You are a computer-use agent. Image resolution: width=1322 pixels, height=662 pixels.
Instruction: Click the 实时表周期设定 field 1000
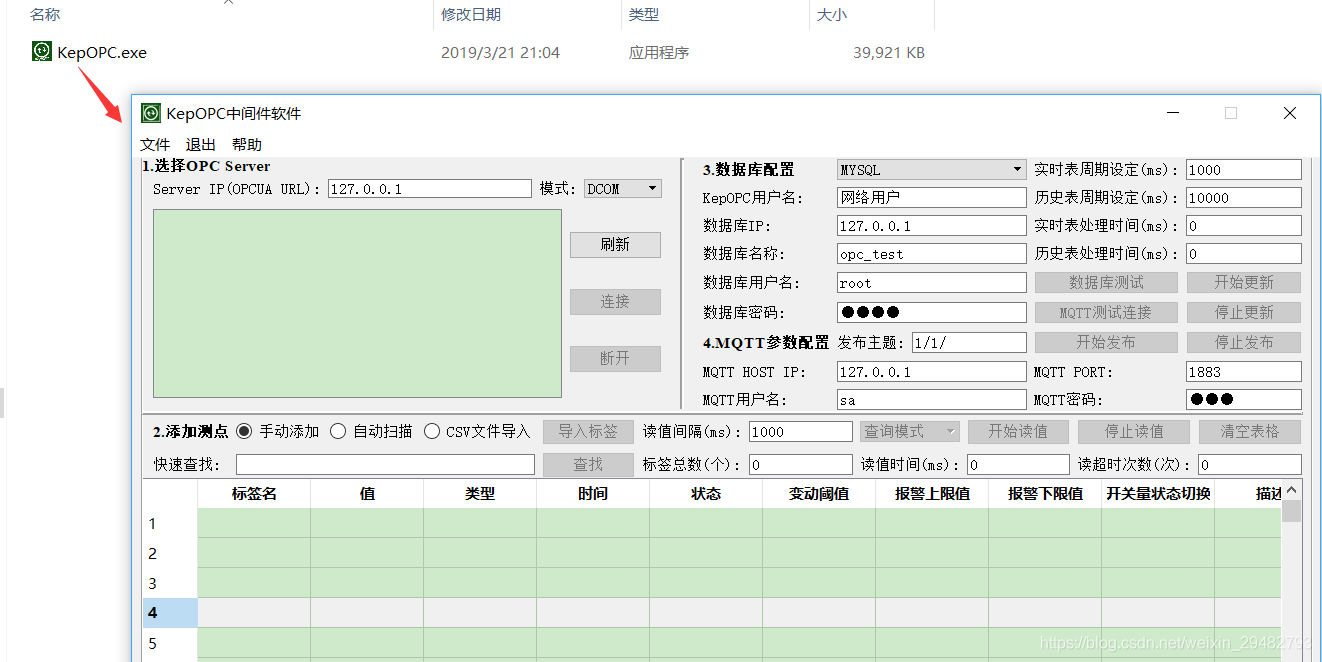tap(1244, 170)
